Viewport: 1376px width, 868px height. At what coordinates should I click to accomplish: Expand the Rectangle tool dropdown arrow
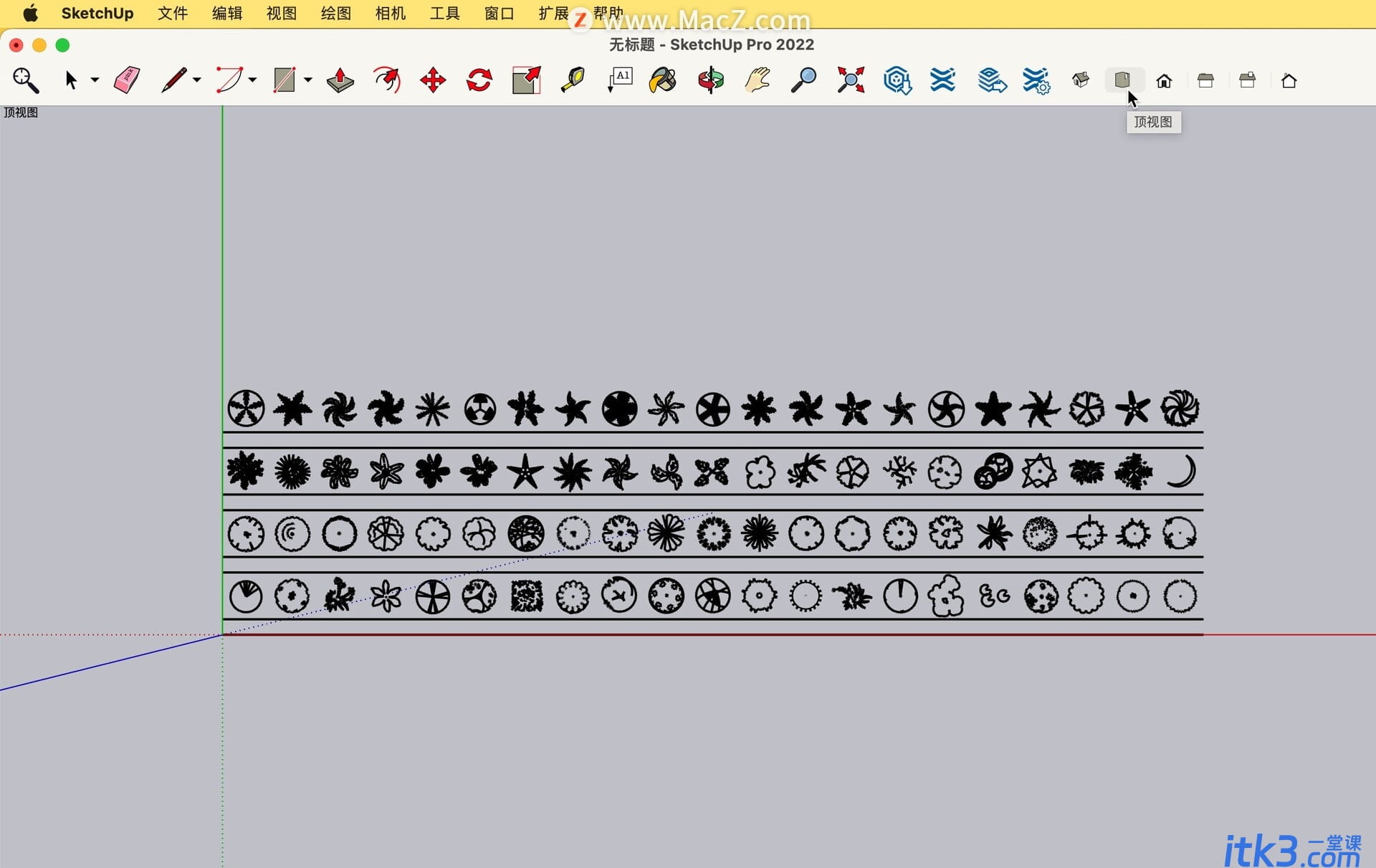click(307, 80)
